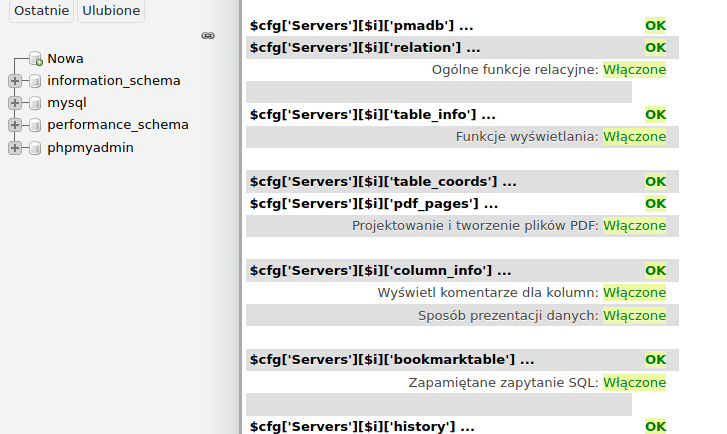Click the new database icon beside Nowa

[x=35, y=59]
